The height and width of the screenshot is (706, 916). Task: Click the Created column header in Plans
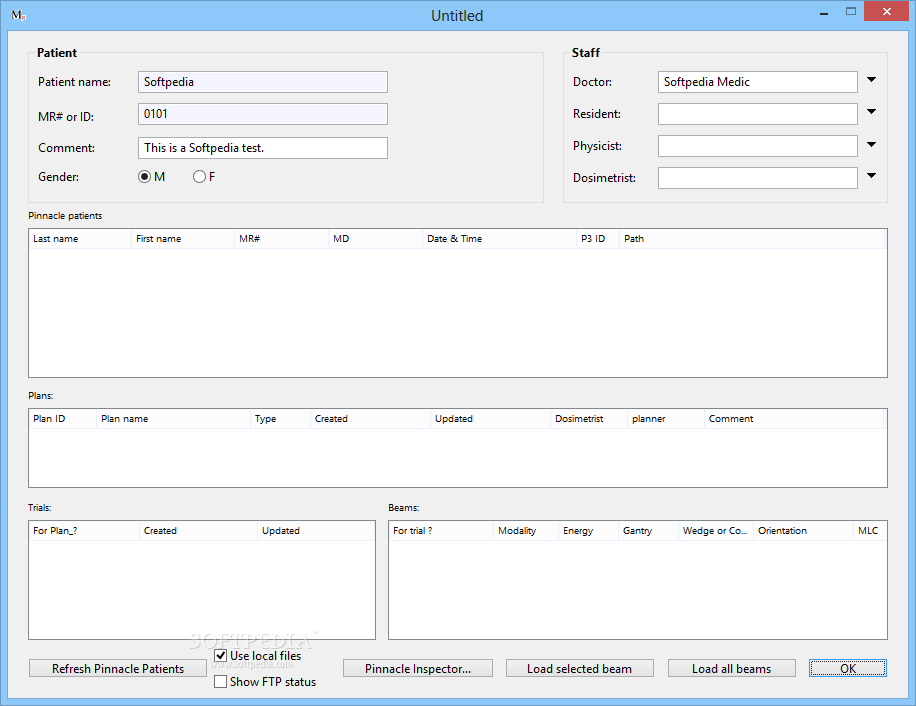click(370, 418)
